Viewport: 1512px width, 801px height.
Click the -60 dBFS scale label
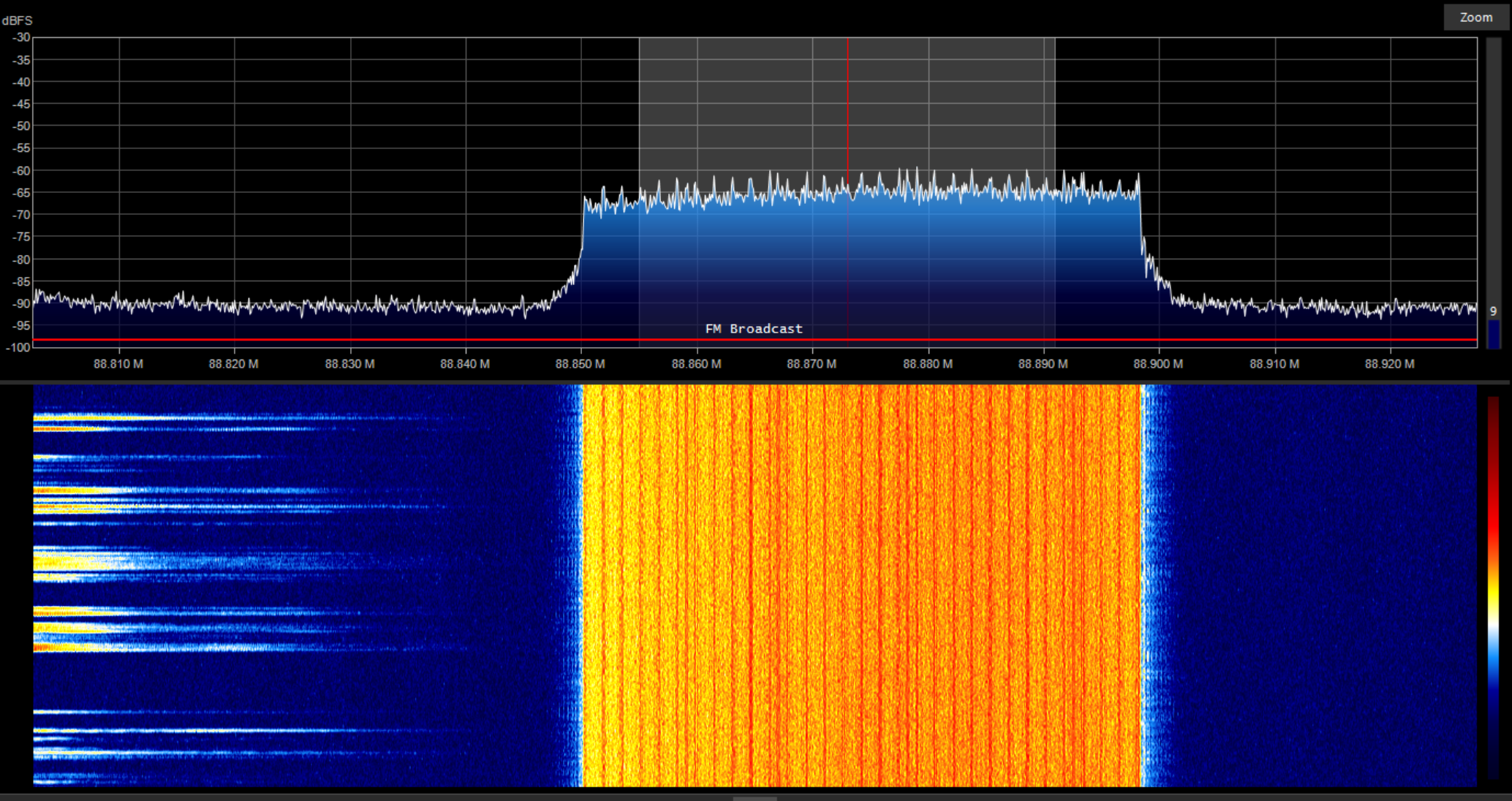pyautogui.click(x=20, y=170)
